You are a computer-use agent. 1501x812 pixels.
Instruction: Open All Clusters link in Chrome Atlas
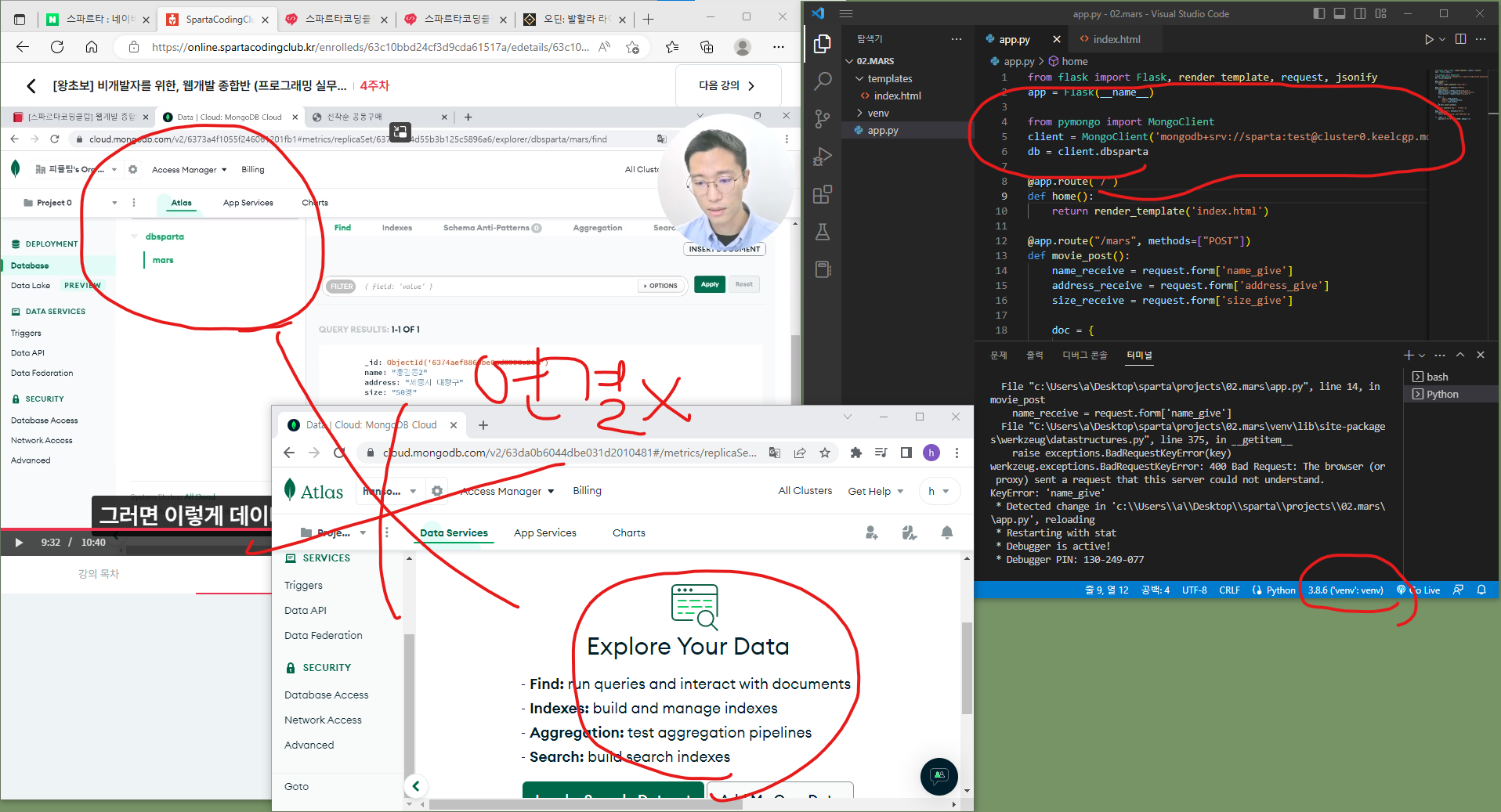(x=805, y=490)
